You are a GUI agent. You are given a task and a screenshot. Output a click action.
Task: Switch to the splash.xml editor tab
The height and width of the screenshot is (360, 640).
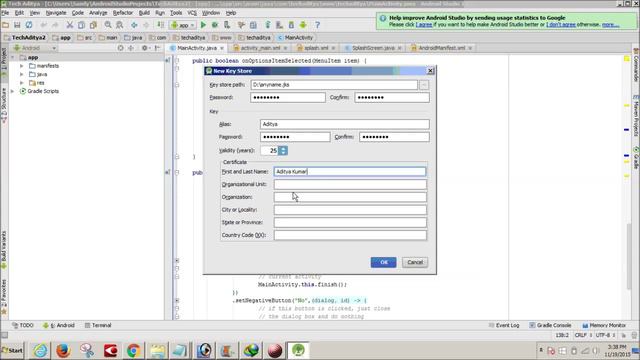point(316,48)
